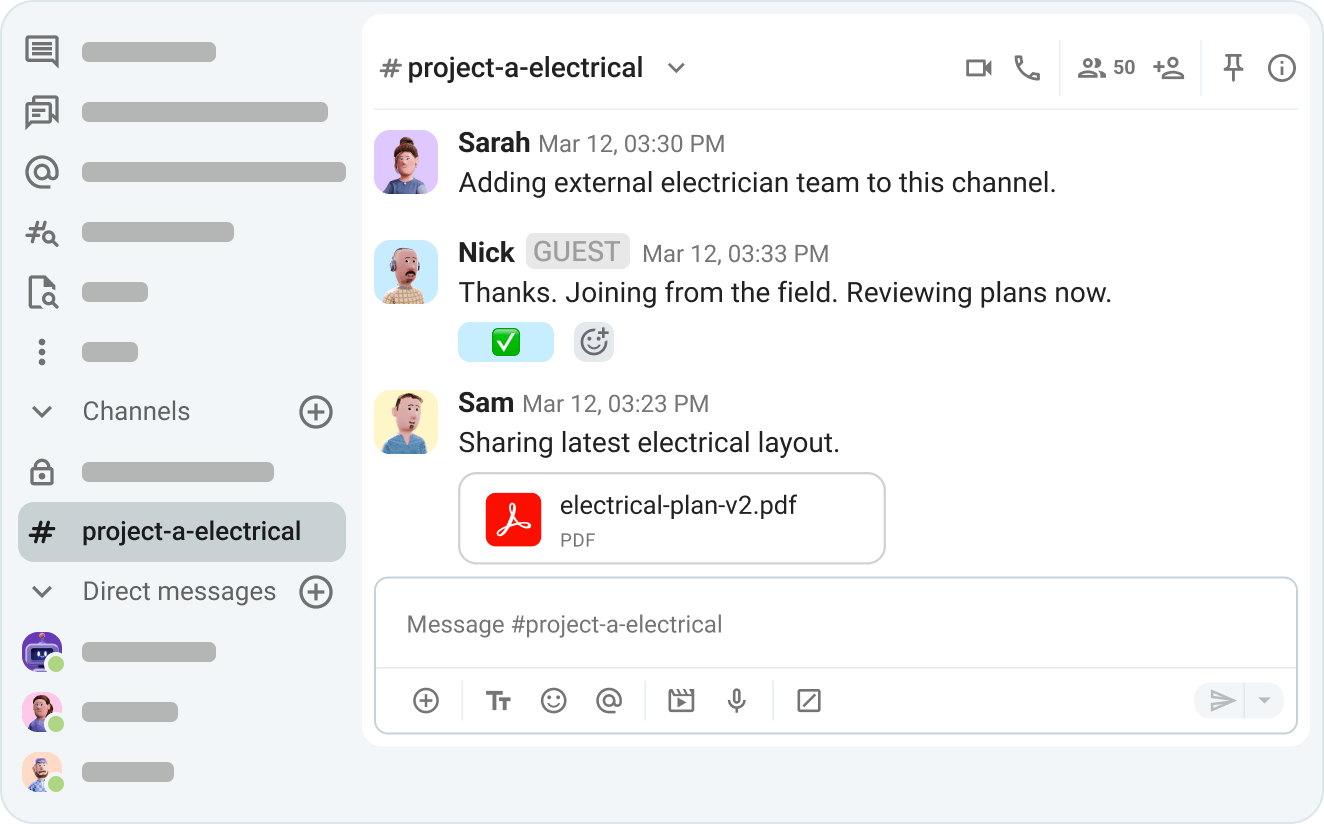Toggle text formatting options

(498, 701)
